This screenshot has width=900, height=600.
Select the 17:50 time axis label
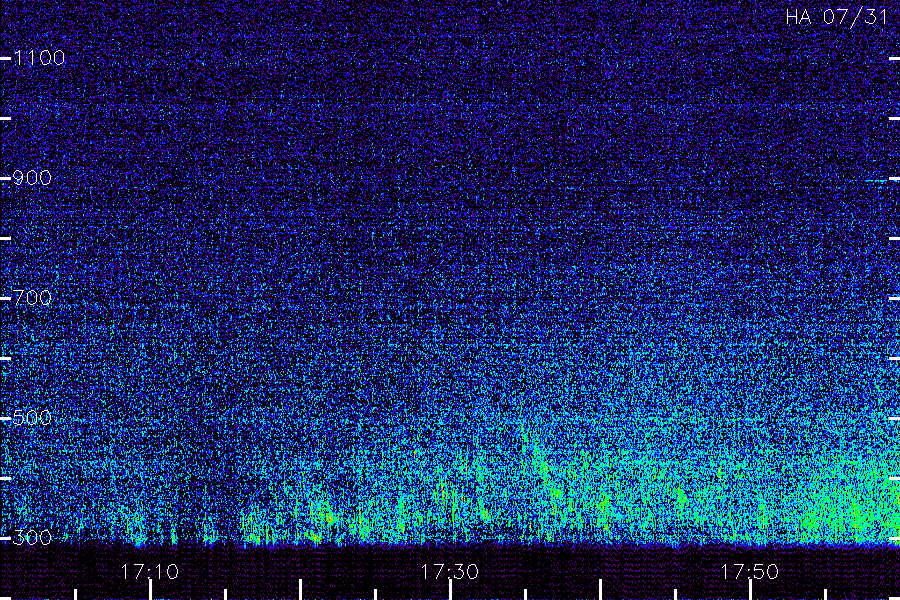point(750,572)
